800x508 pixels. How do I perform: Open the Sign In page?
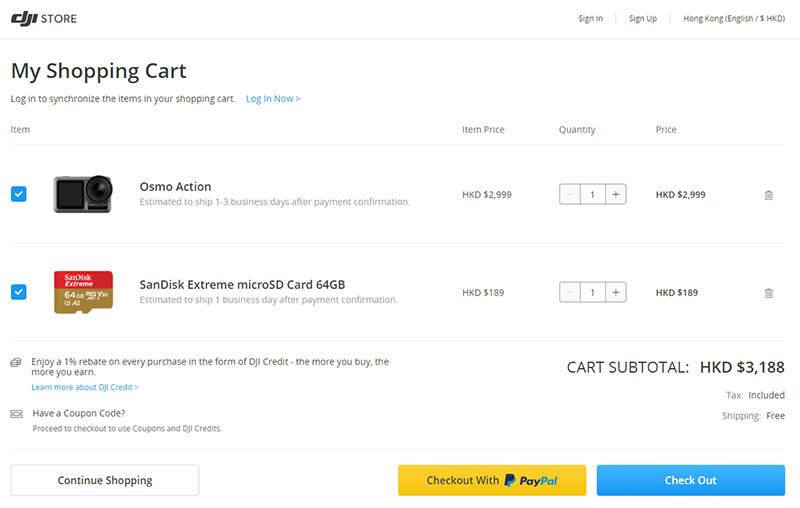click(x=590, y=18)
